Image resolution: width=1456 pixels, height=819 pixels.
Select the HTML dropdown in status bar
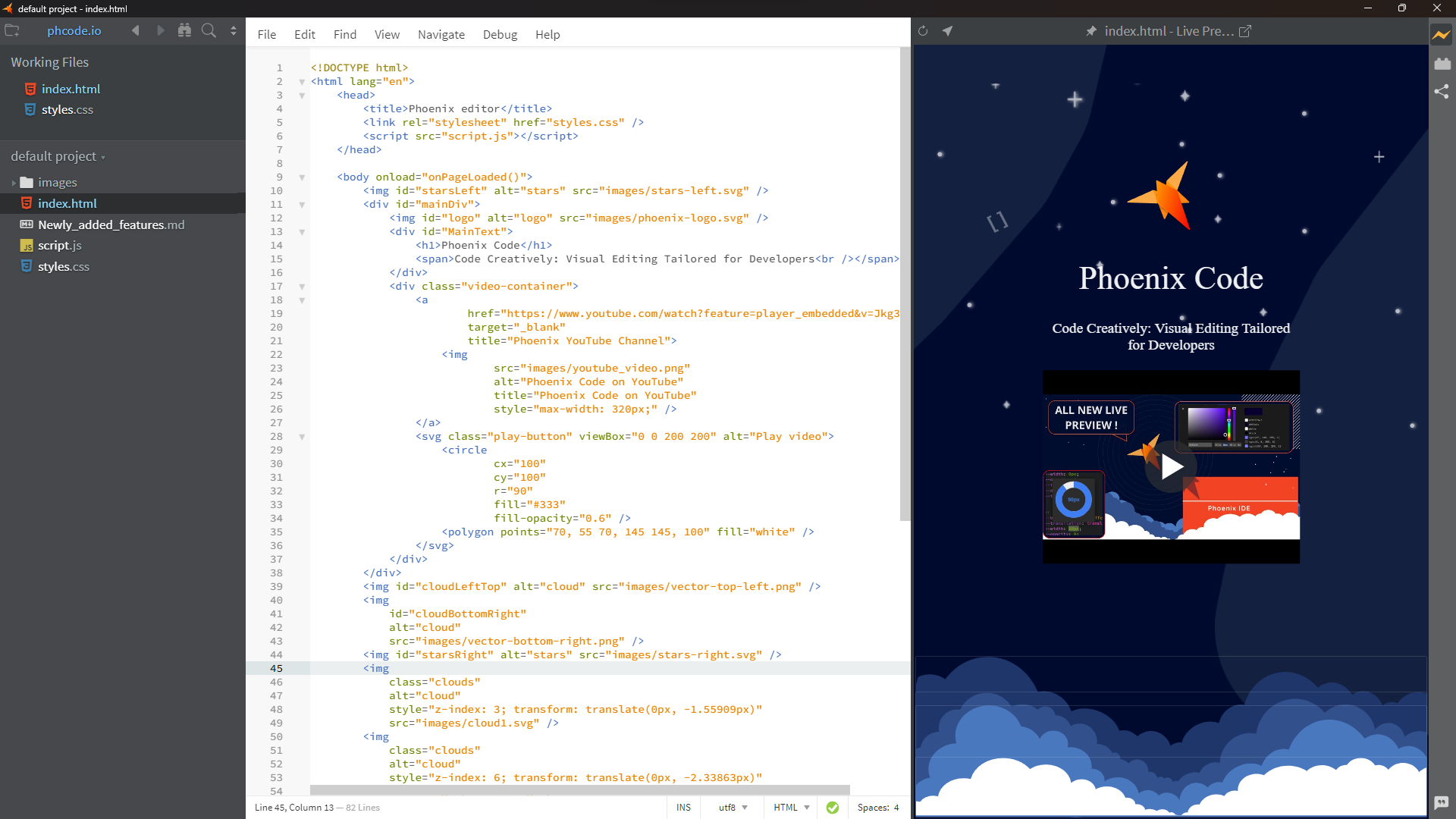[789, 807]
